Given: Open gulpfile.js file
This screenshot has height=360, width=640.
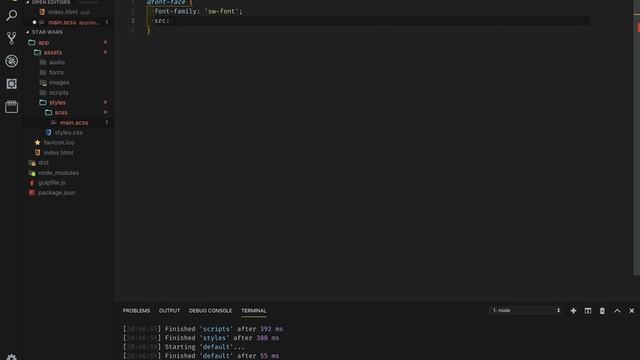Looking at the screenshot, I should pyautogui.click(x=51, y=183).
